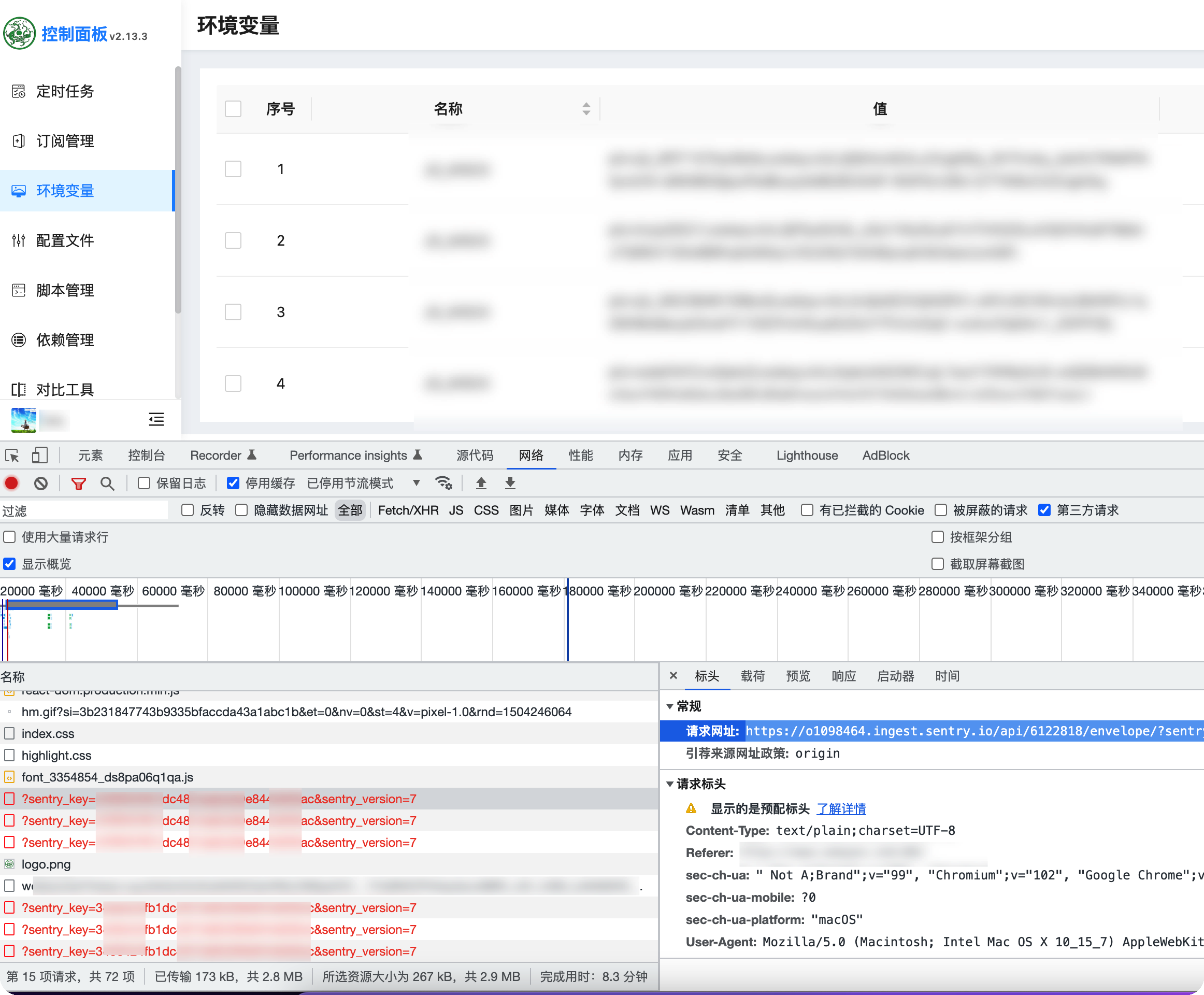Open 脚本管理 from the sidebar
The width and height of the screenshot is (1204, 995).
point(65,290)
